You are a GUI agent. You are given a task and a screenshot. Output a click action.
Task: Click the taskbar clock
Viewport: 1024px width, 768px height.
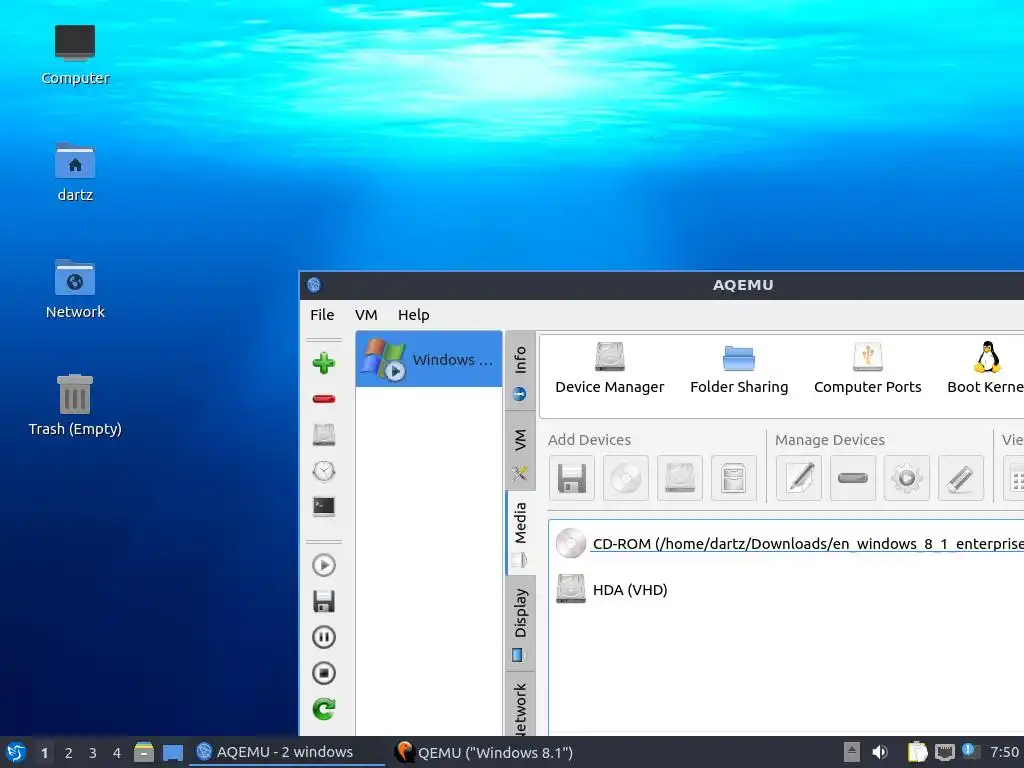click(x=1004, y=752)
